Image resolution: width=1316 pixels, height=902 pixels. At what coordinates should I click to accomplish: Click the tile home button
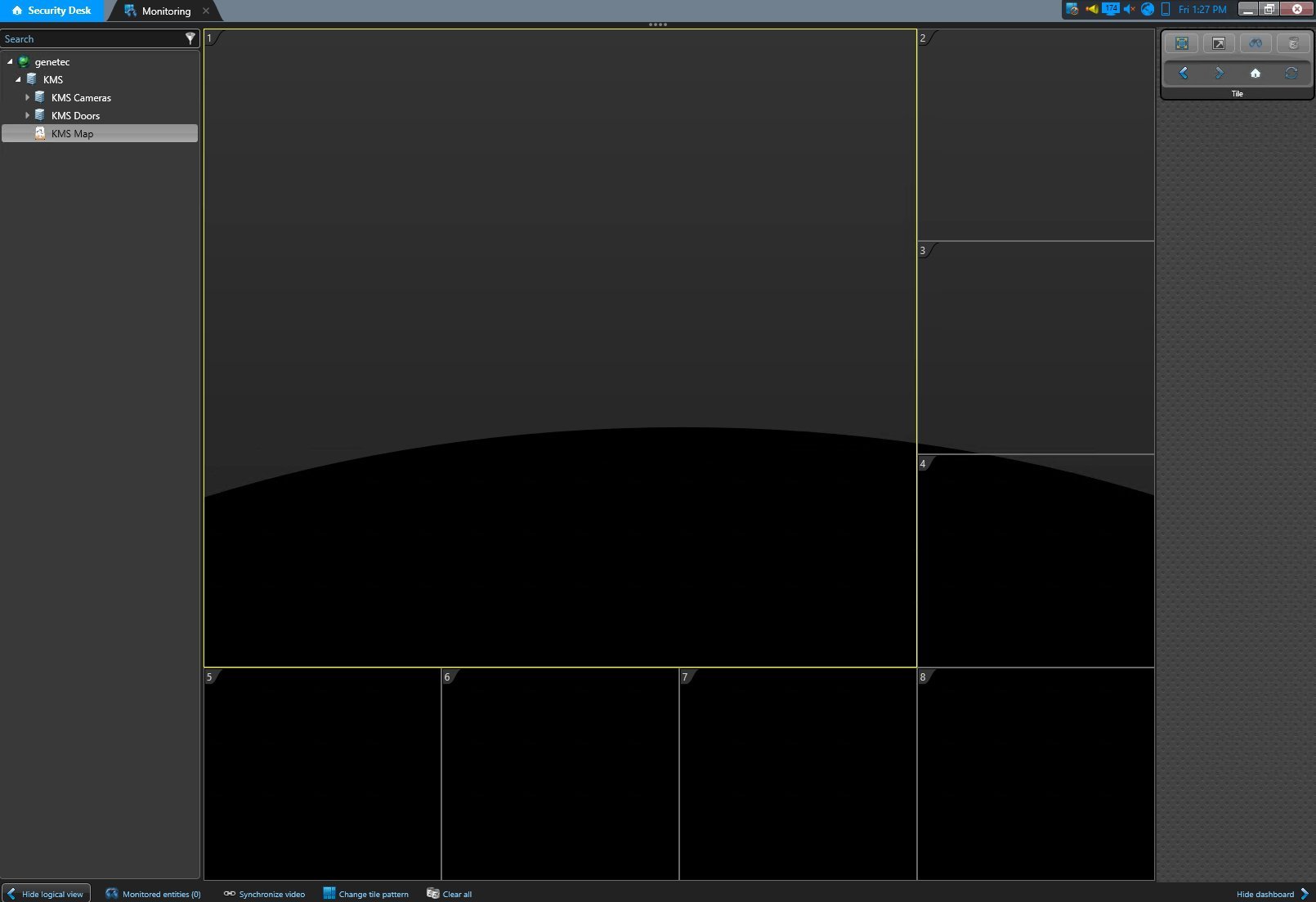tap(1256, 73)
